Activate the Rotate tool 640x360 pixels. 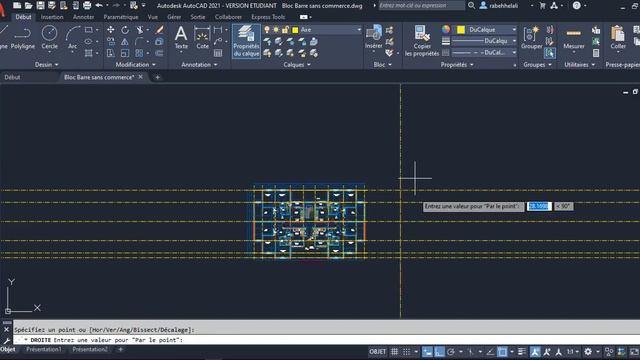(125, 30)
